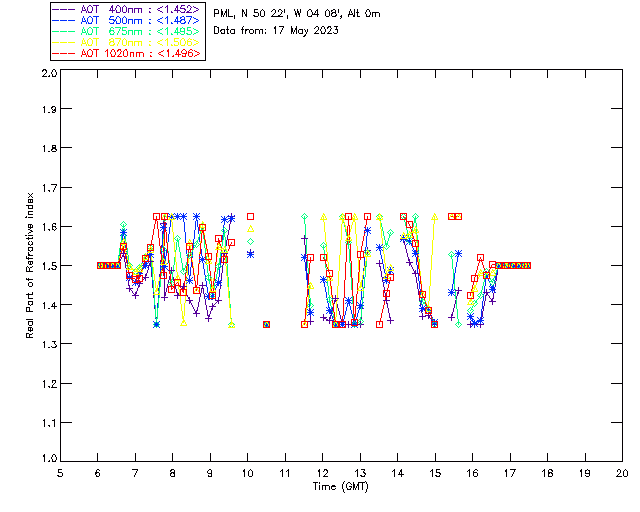640x512 pixels.
Task: Click the isolated blue asterisk marker at 10h
Action: pos(251,254)
